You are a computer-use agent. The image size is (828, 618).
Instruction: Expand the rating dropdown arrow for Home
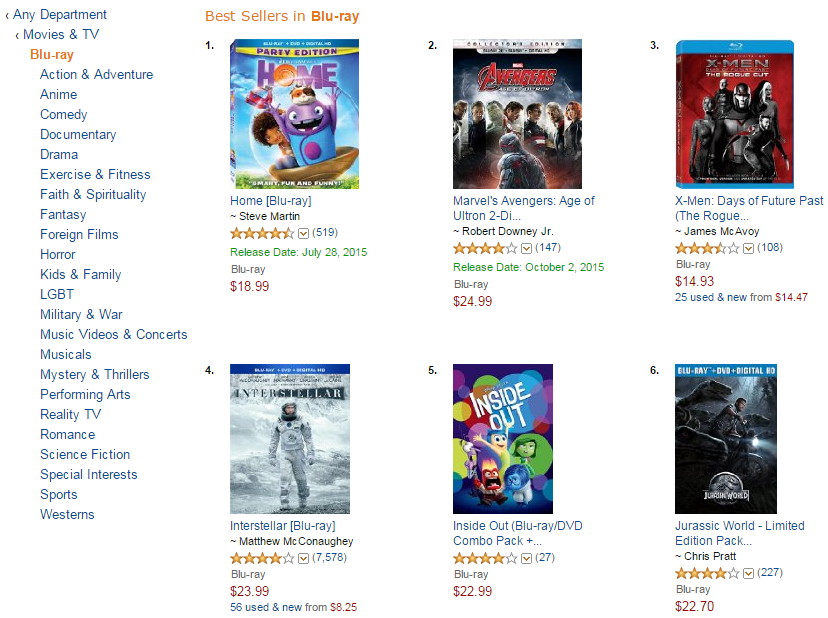[x=304, y=233]
